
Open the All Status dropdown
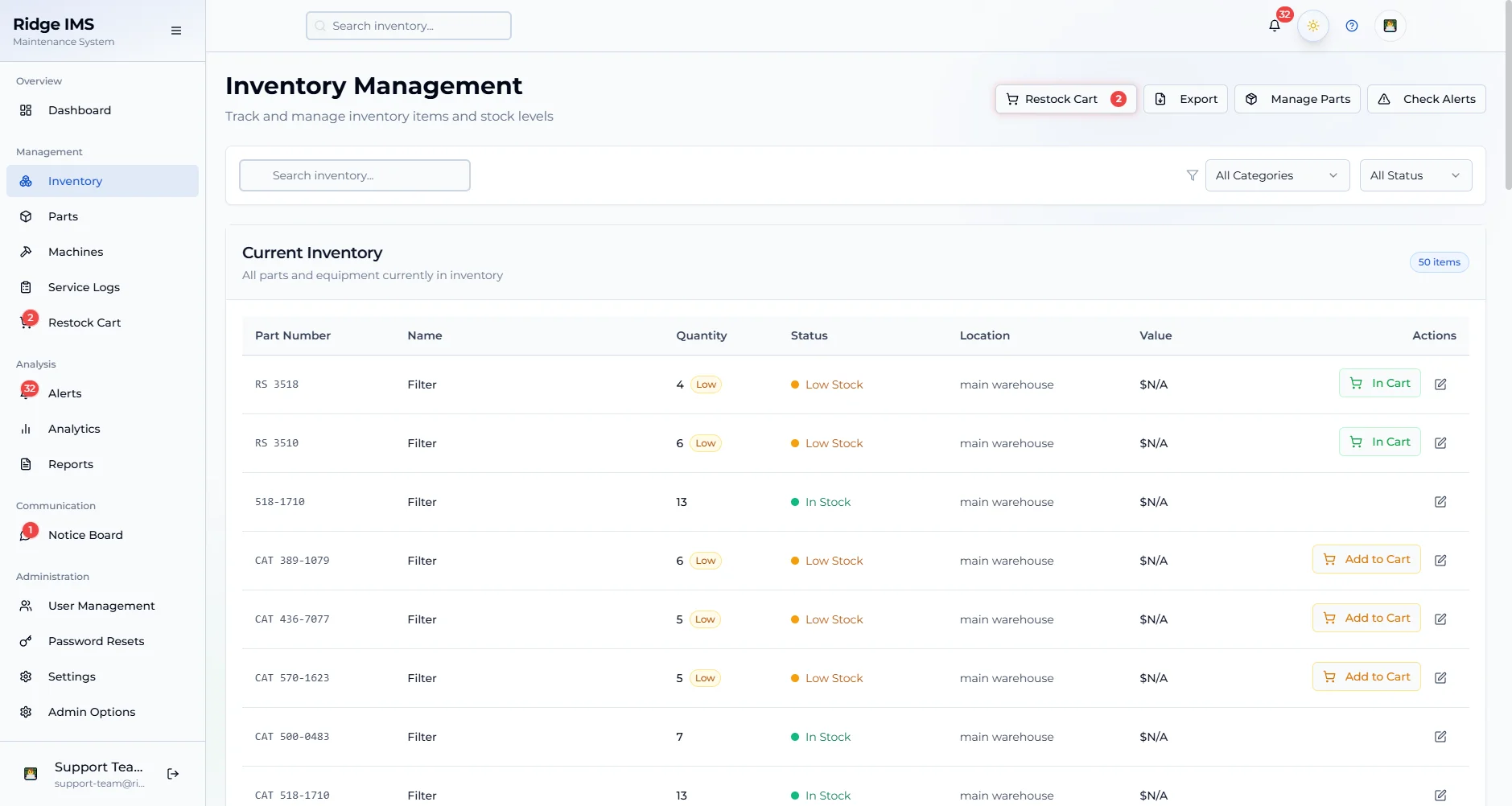coord(1415,175)
